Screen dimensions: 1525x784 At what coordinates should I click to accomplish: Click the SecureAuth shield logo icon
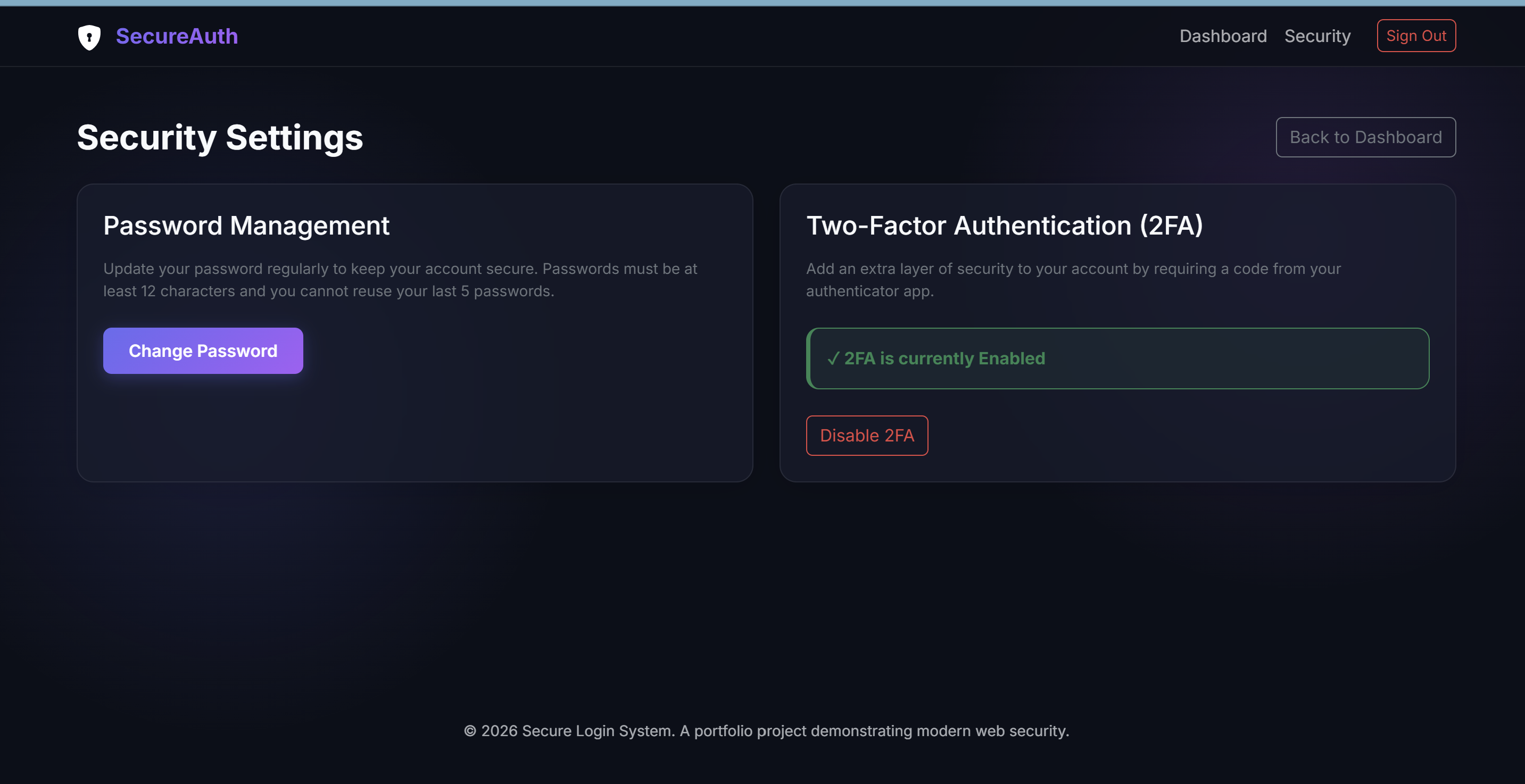pos(89,37)
